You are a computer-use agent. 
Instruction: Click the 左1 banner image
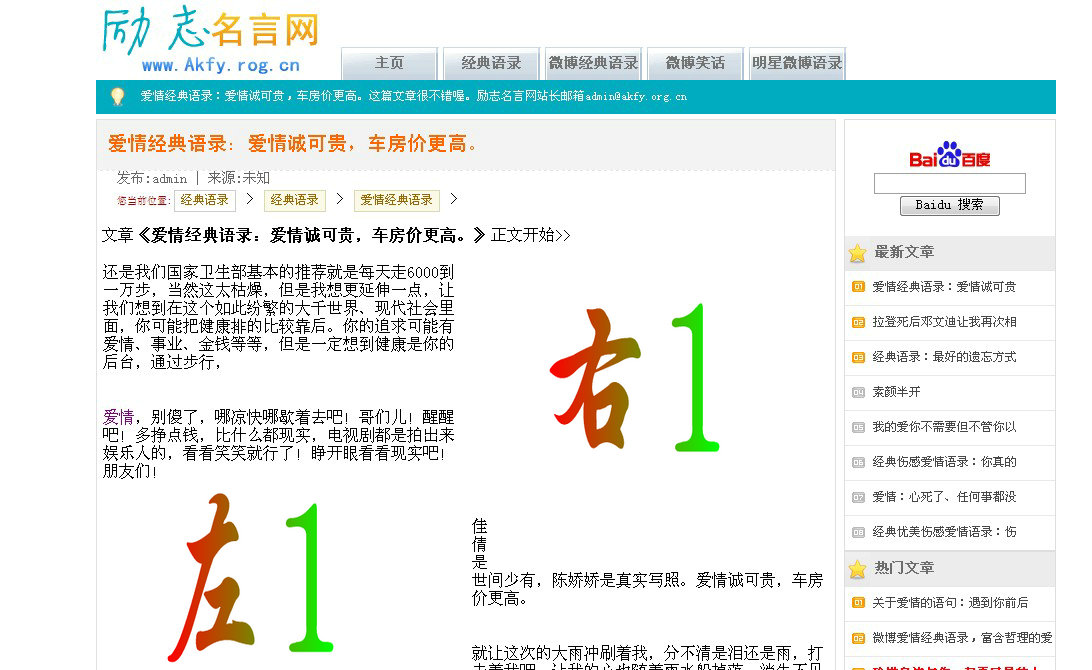coord(252,577)
